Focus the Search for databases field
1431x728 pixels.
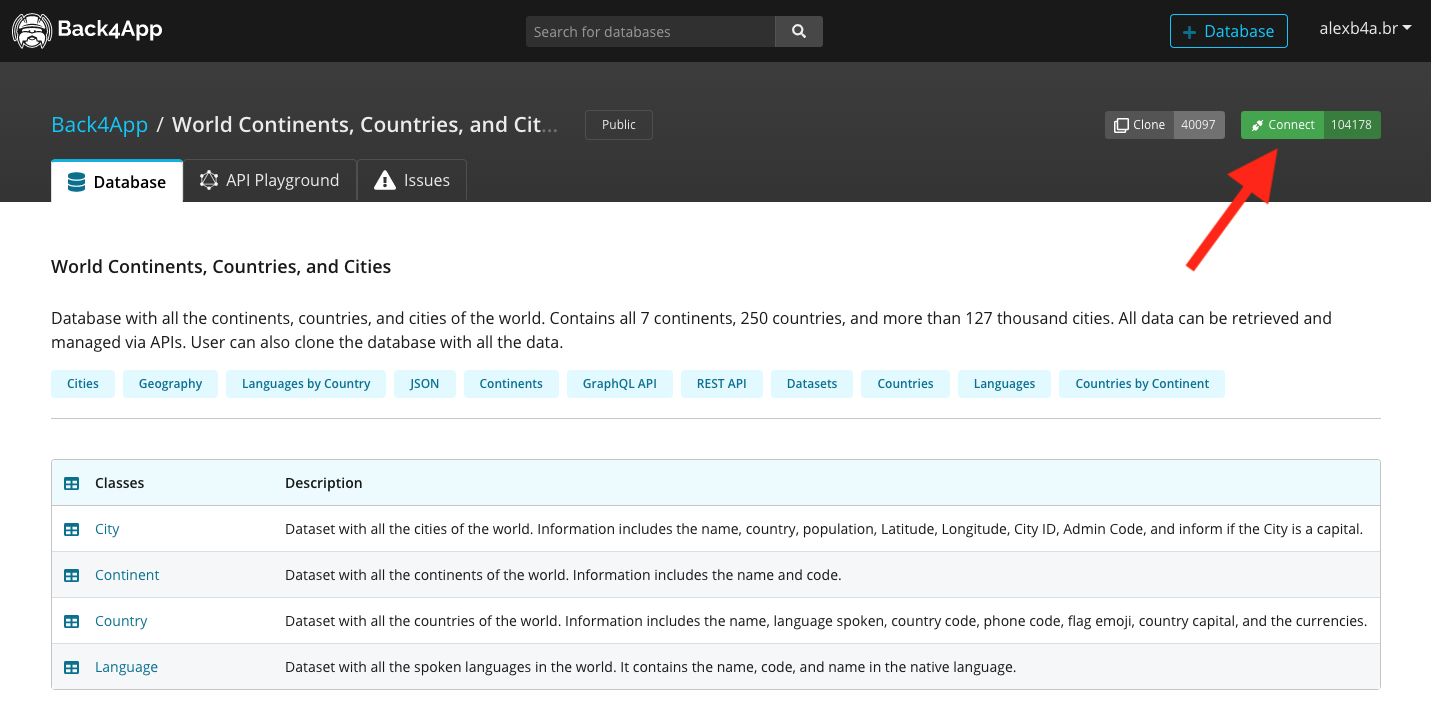[x=650, y=31]
